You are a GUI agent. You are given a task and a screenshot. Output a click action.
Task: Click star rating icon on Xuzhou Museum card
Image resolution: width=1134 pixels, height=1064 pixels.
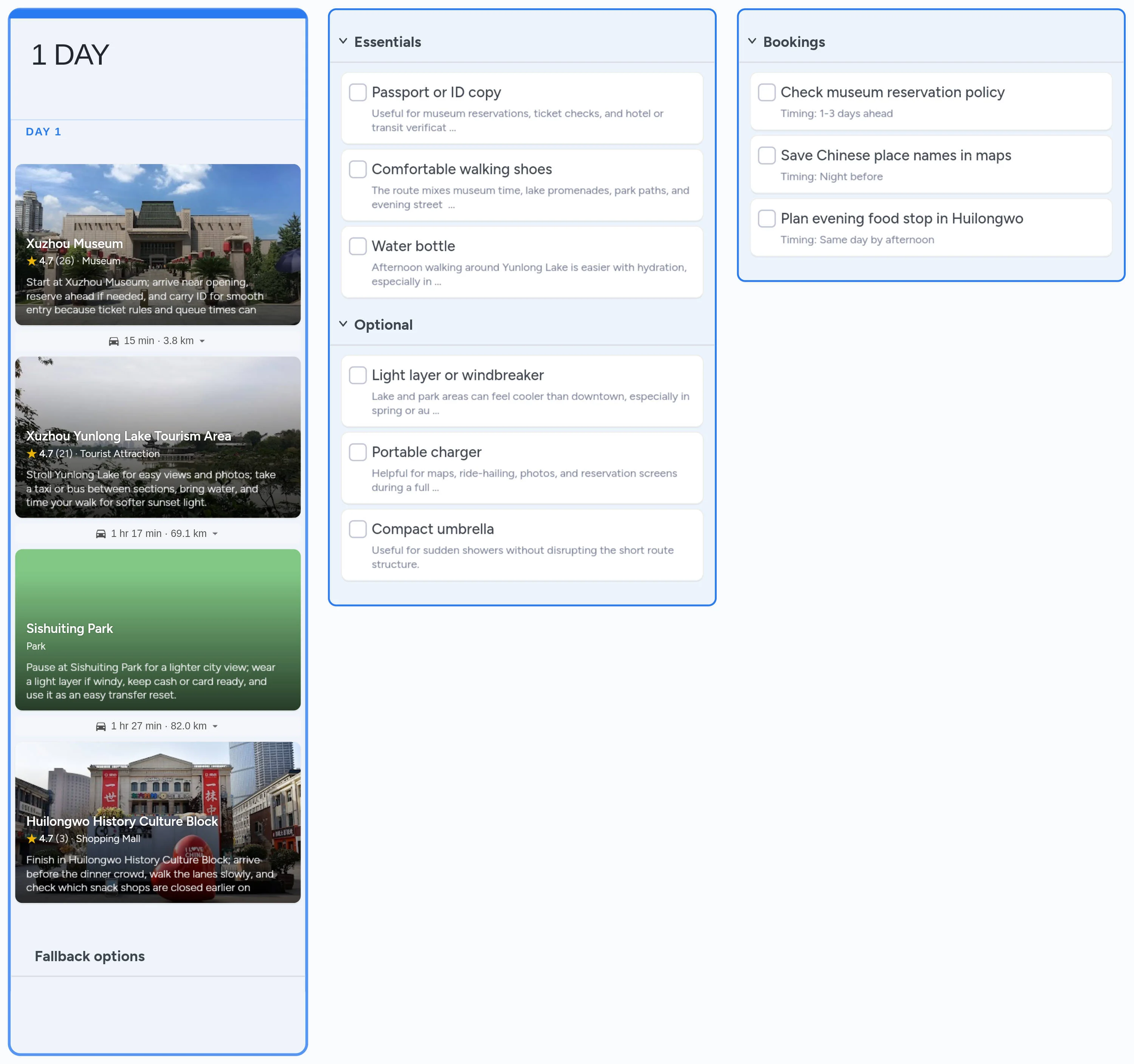(x=31, y=261)
